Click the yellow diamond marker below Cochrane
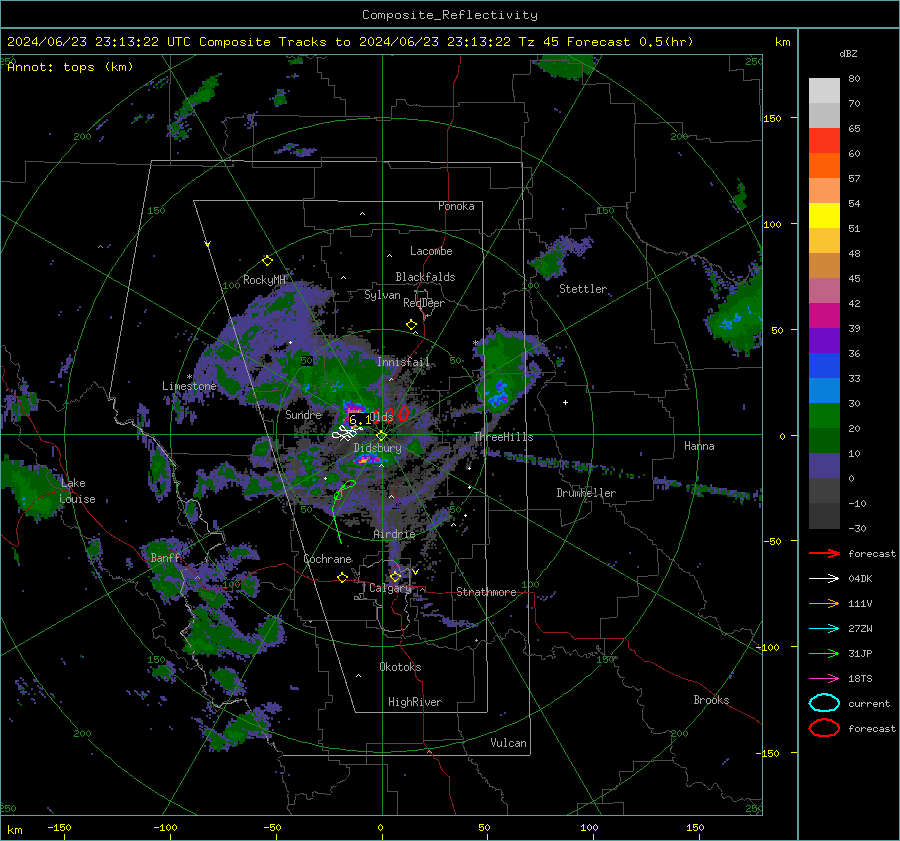The image size is (900, 841). click(x=343, y=578)
